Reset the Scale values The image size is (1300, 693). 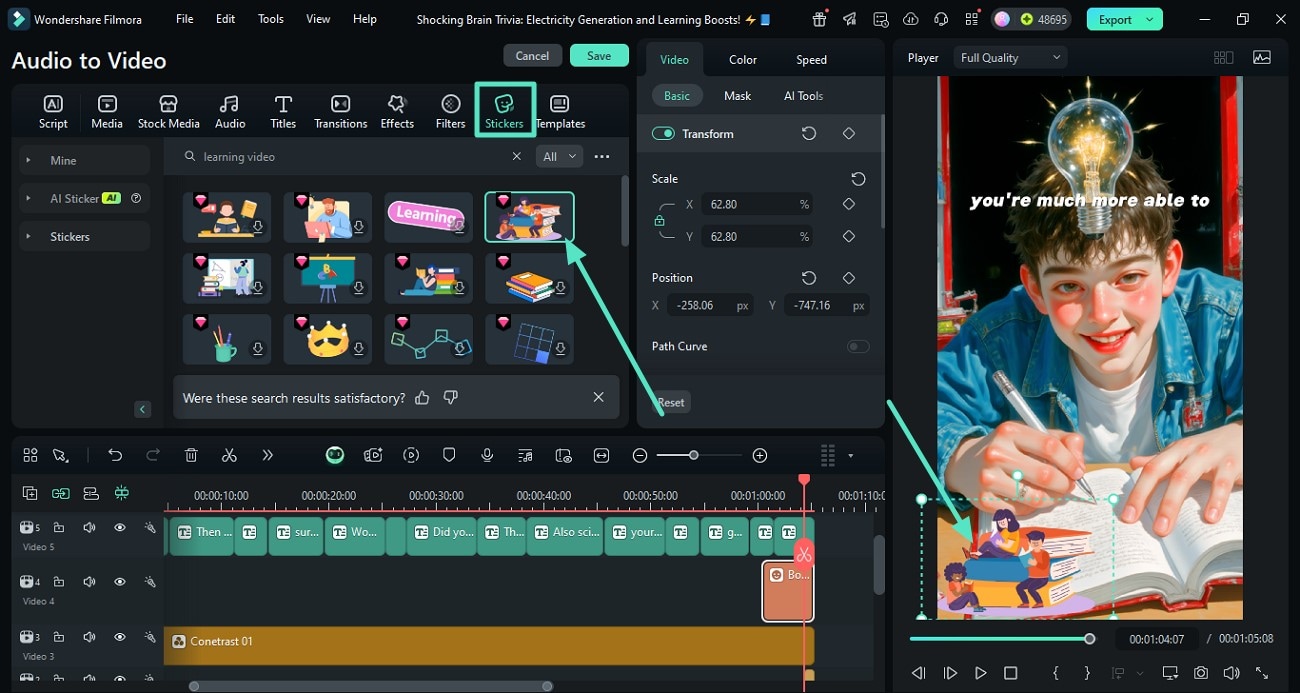(x=858, y=179)
